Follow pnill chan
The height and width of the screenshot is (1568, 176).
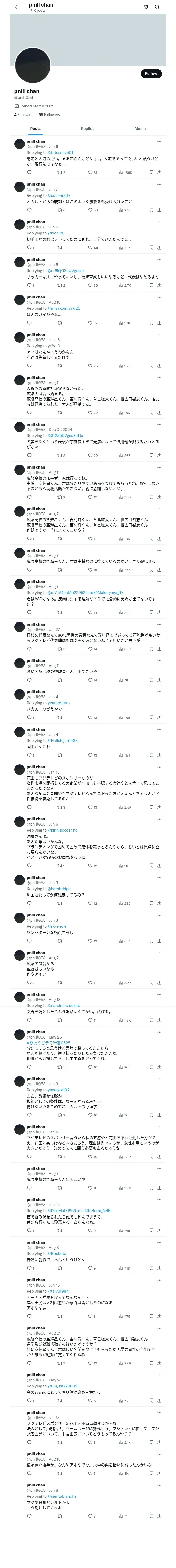tap(151, 74)
